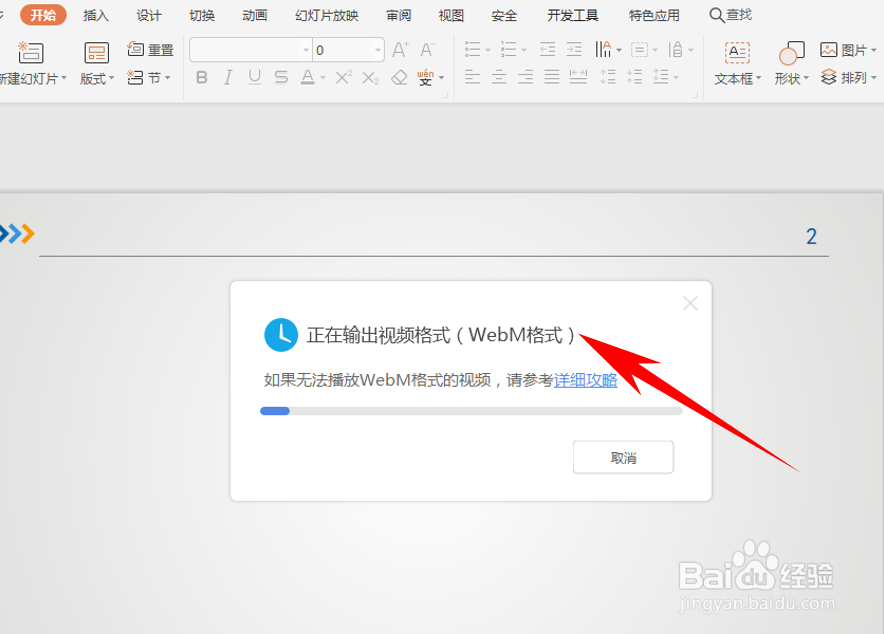Decrease font size with A- icon
The image size is (884, 634).
click(428, 50)
